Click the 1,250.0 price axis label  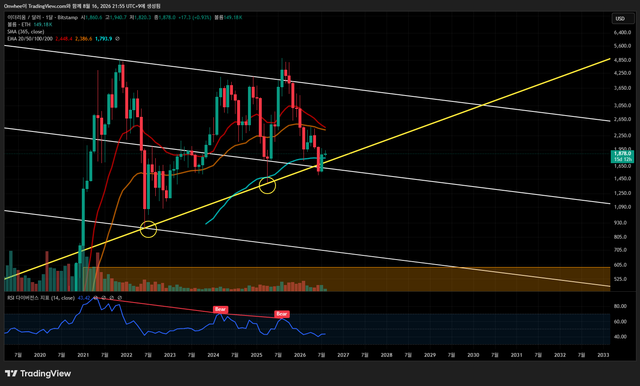[x=622, y=193]
